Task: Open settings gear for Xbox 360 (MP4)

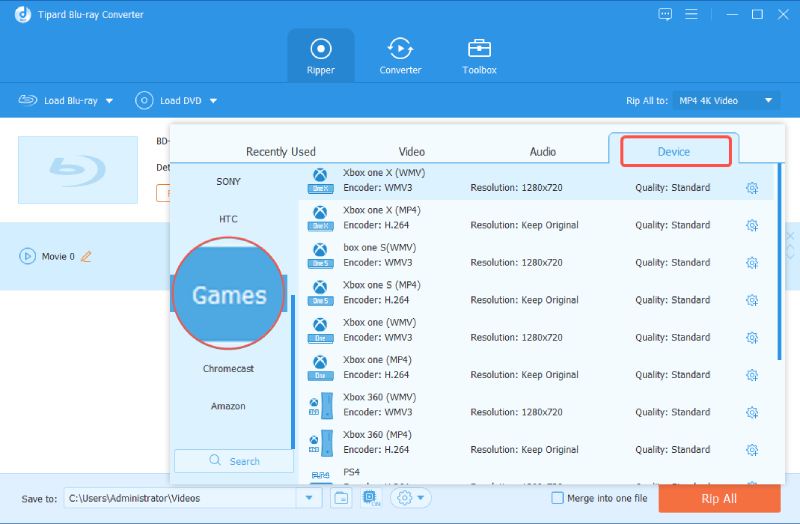Action: (x=752, y=450)
